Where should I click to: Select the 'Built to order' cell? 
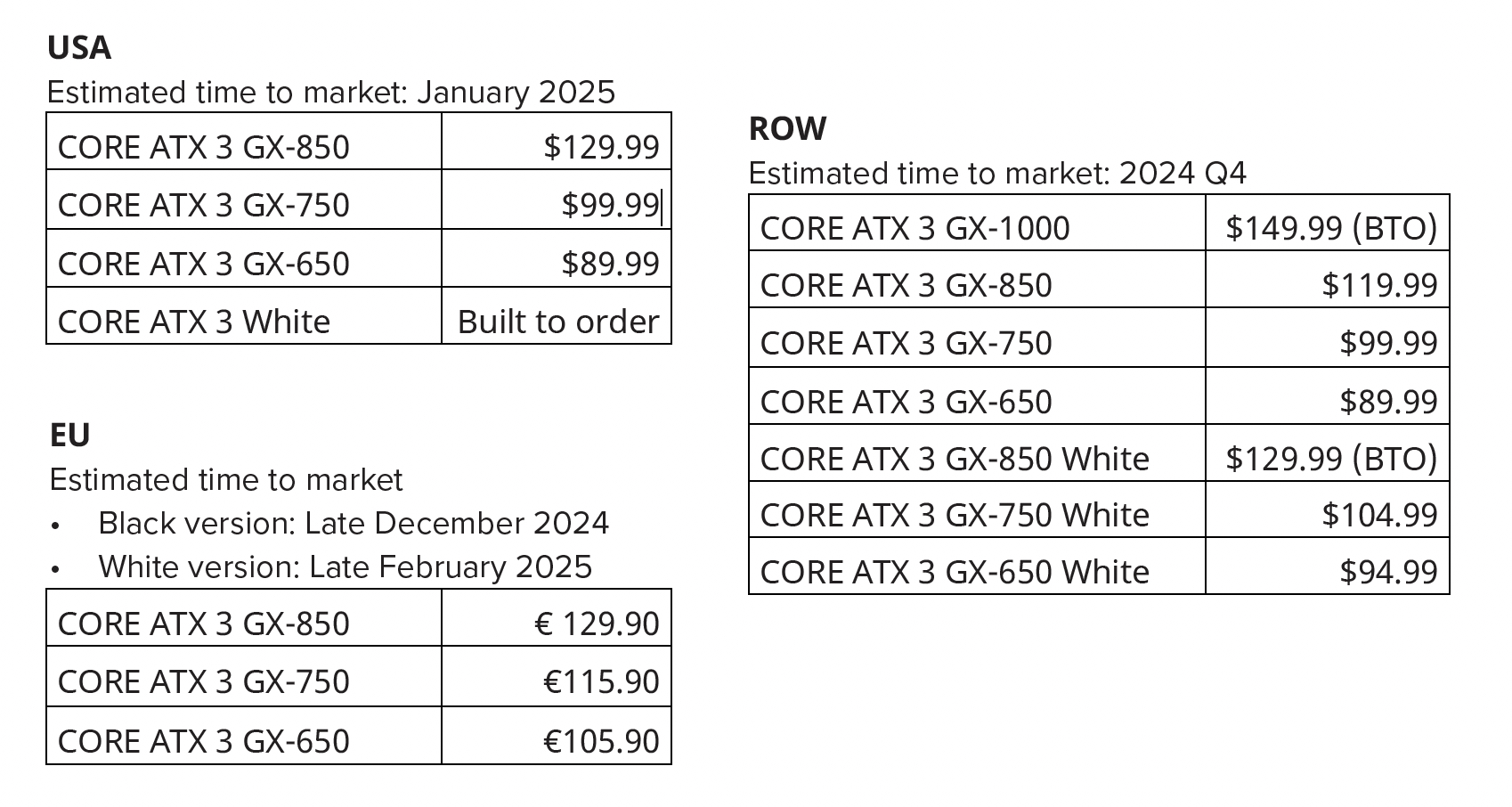558,322
